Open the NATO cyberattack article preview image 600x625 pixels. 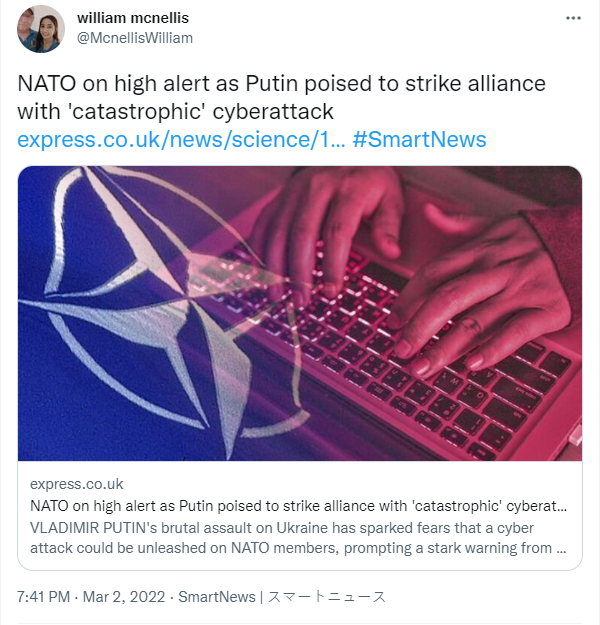[300, 312]
